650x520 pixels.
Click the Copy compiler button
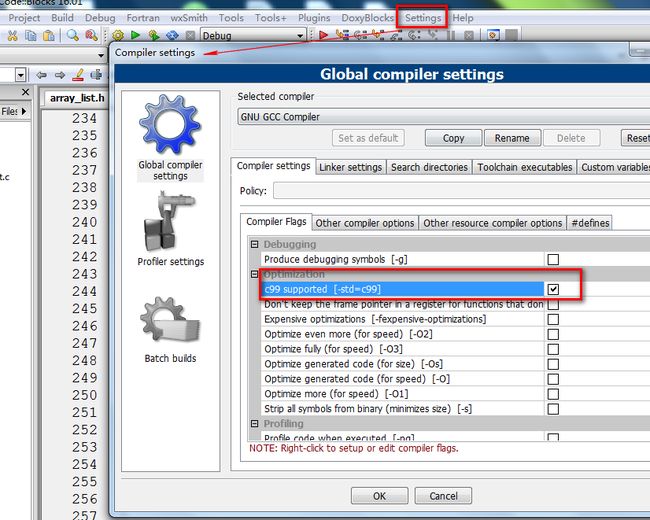tap(454, 138)
